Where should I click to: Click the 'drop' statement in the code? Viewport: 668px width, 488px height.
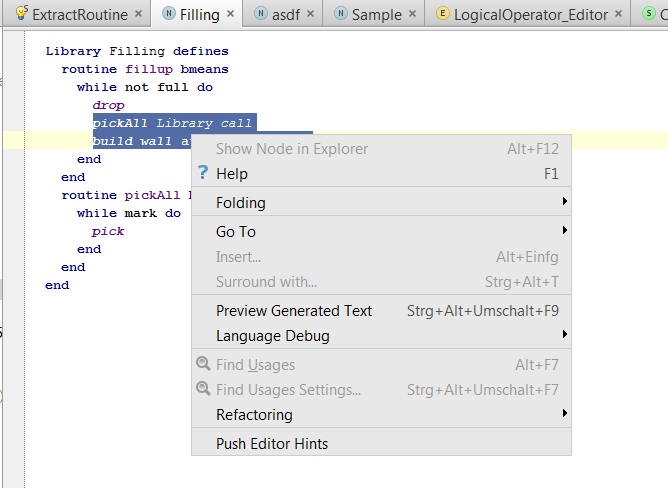coord(108,105)
